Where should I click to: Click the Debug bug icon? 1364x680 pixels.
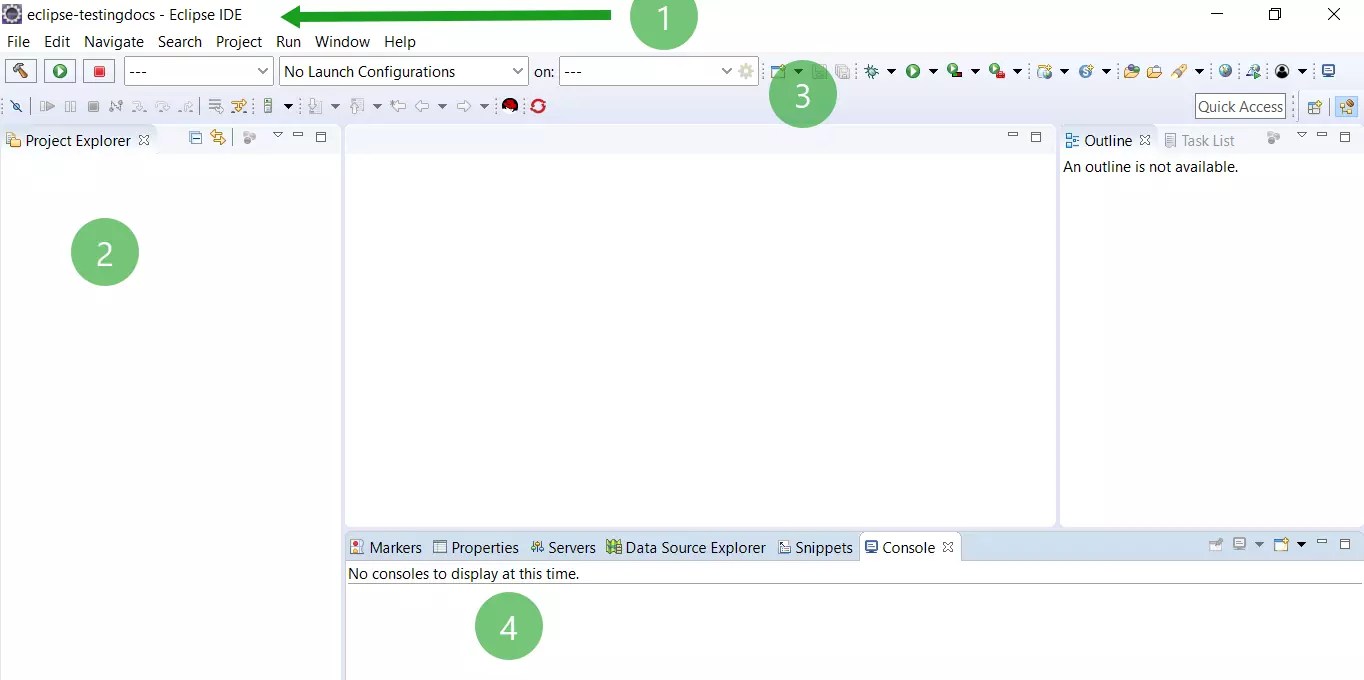(x=872, y=71)
